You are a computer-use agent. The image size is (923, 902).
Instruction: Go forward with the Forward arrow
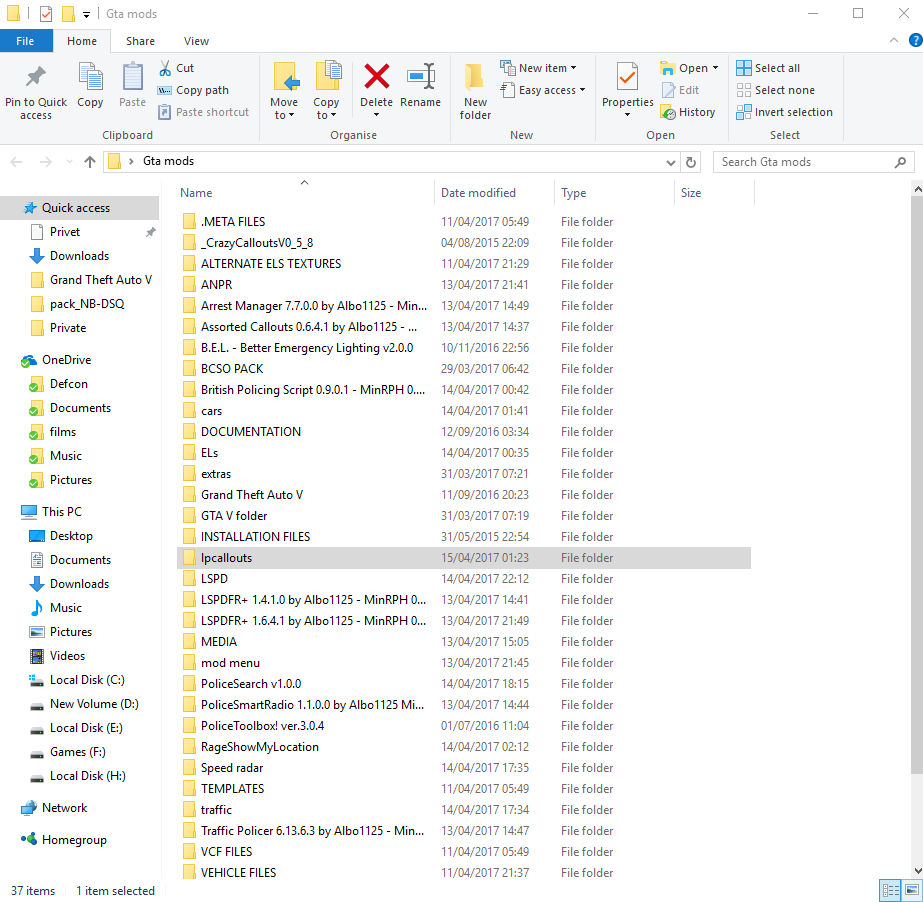45,162
